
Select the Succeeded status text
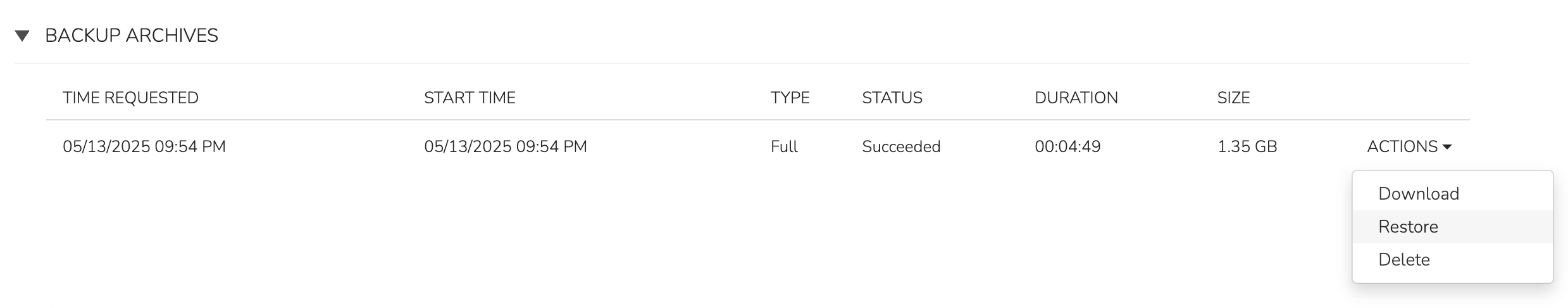pyautogui.click(x=901, y=147)
